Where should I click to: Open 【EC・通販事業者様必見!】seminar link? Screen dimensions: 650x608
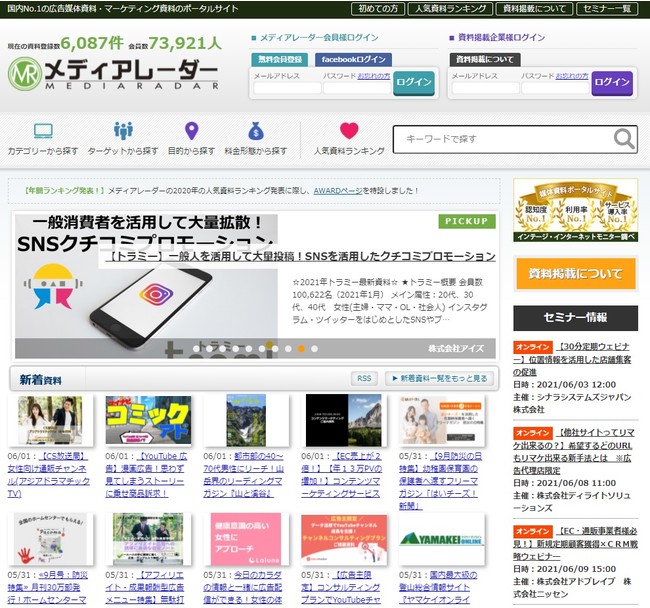tap(575, 543)
